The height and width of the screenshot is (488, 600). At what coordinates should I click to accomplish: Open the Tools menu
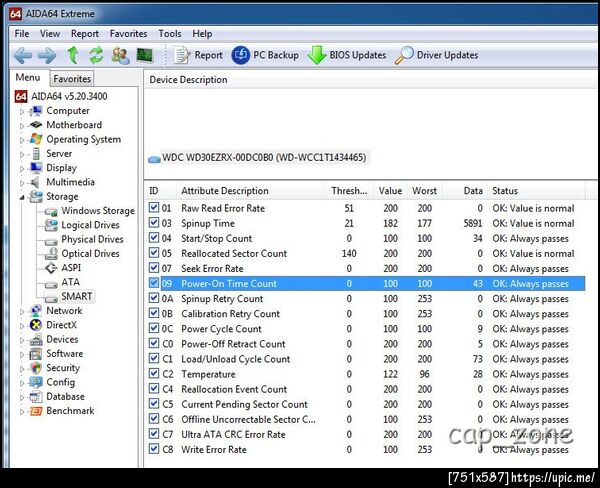(170, 34)
